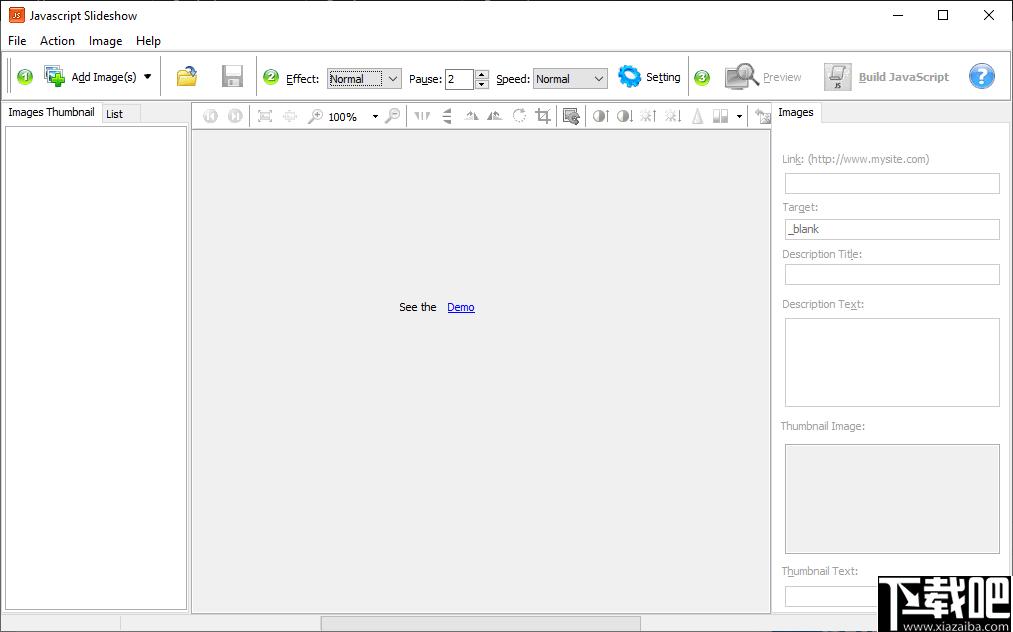Click the sharpen cone icon
Screen dimensions: 1013x632
[x=697, y=116]
